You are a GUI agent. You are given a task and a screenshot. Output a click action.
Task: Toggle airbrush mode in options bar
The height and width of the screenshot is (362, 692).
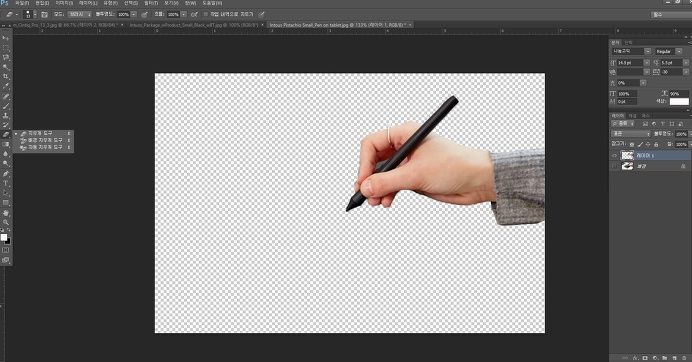point(195,15)
